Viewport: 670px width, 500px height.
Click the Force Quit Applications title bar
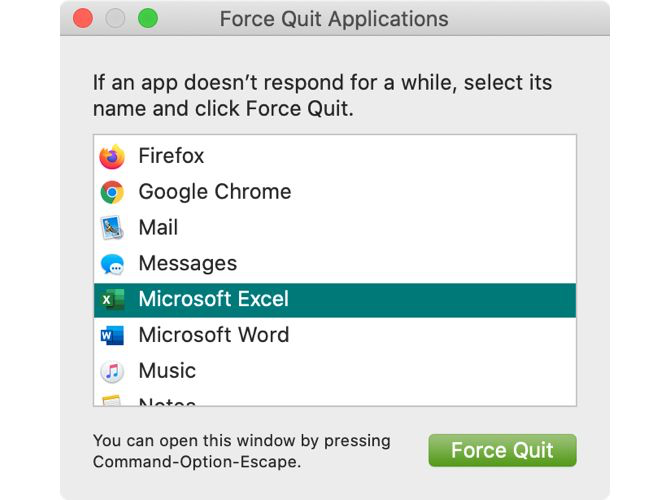point(334,19)
